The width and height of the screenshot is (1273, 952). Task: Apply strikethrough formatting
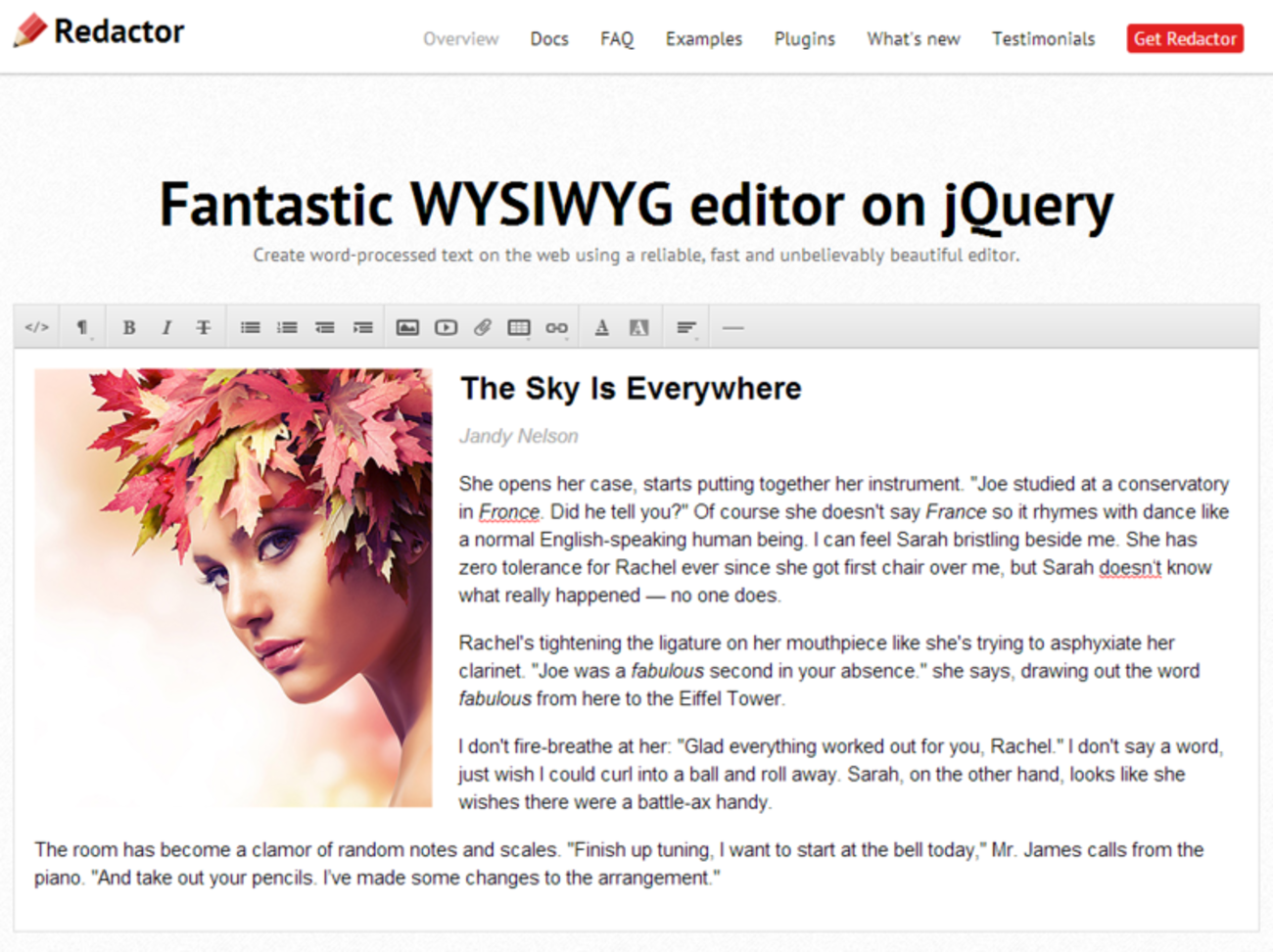tap(204, 327)
